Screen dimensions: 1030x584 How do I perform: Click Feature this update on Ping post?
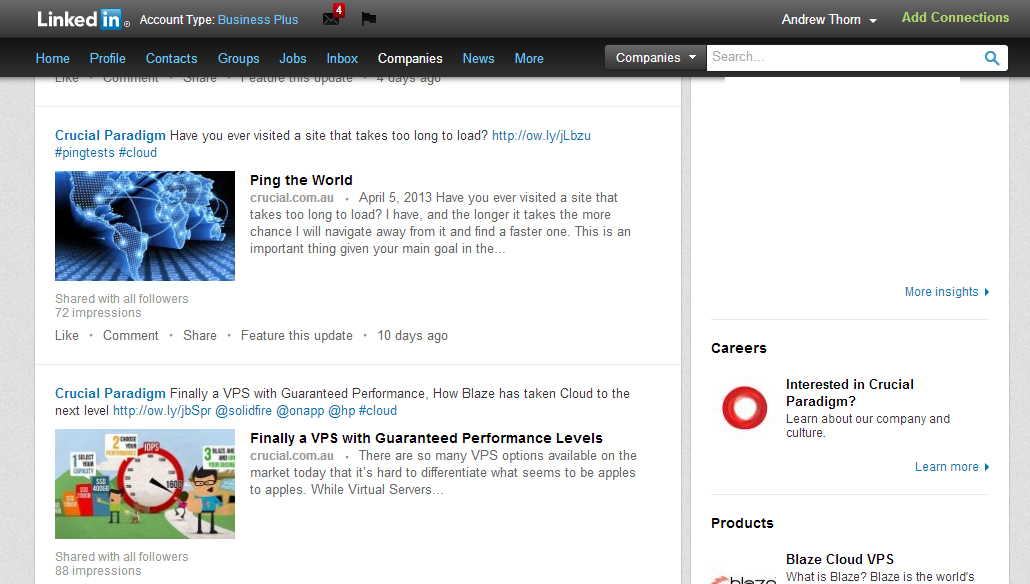coord(297,336)
